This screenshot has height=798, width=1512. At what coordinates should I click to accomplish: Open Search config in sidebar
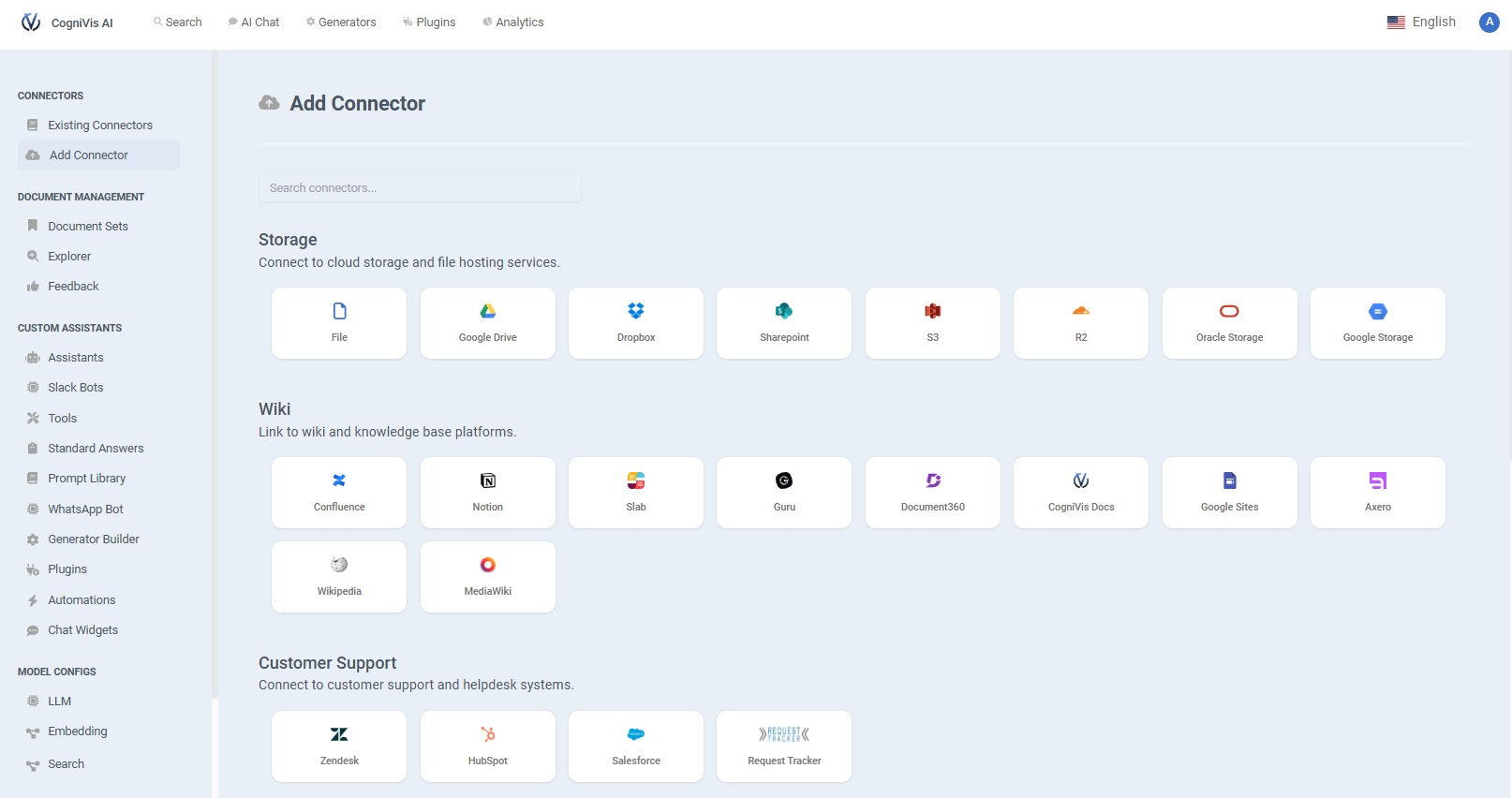click(x=98, y=763)
